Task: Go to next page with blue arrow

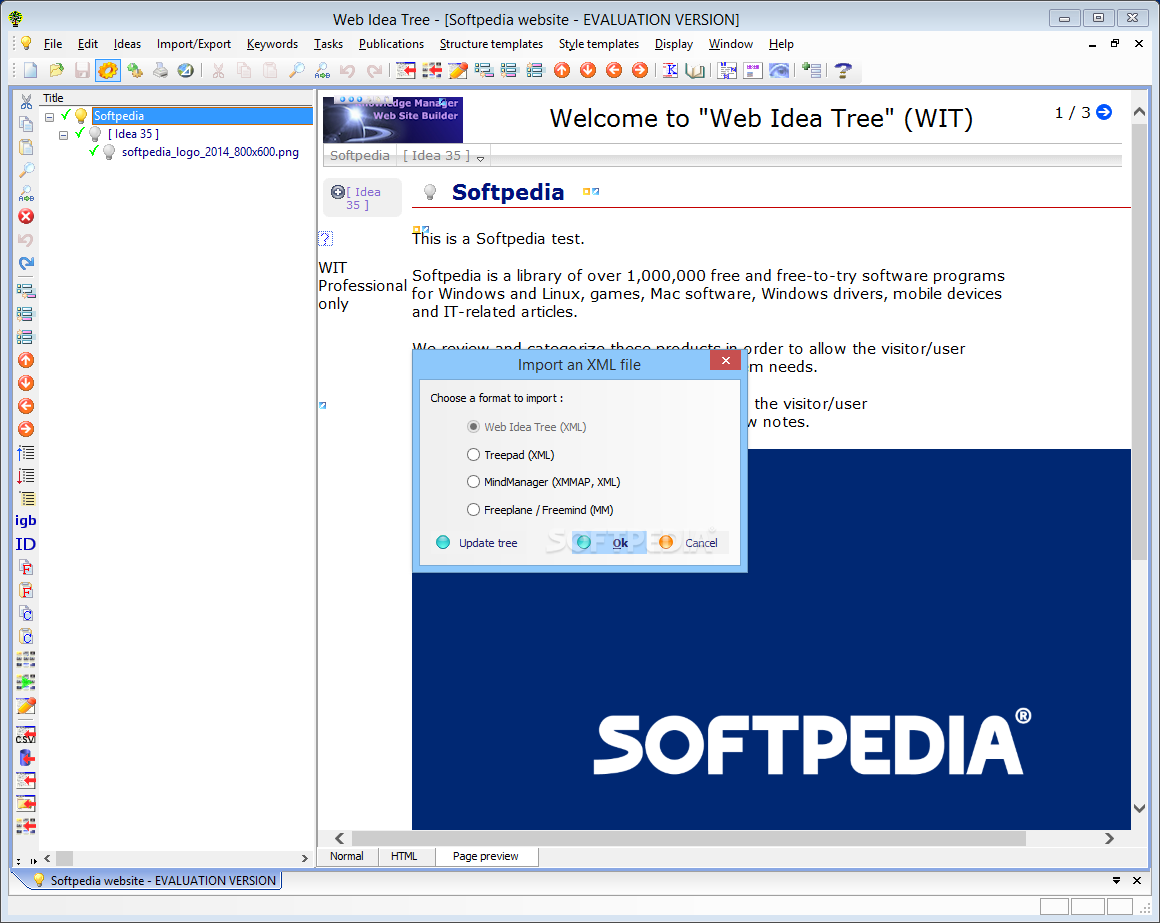Action: (1104, 112)
